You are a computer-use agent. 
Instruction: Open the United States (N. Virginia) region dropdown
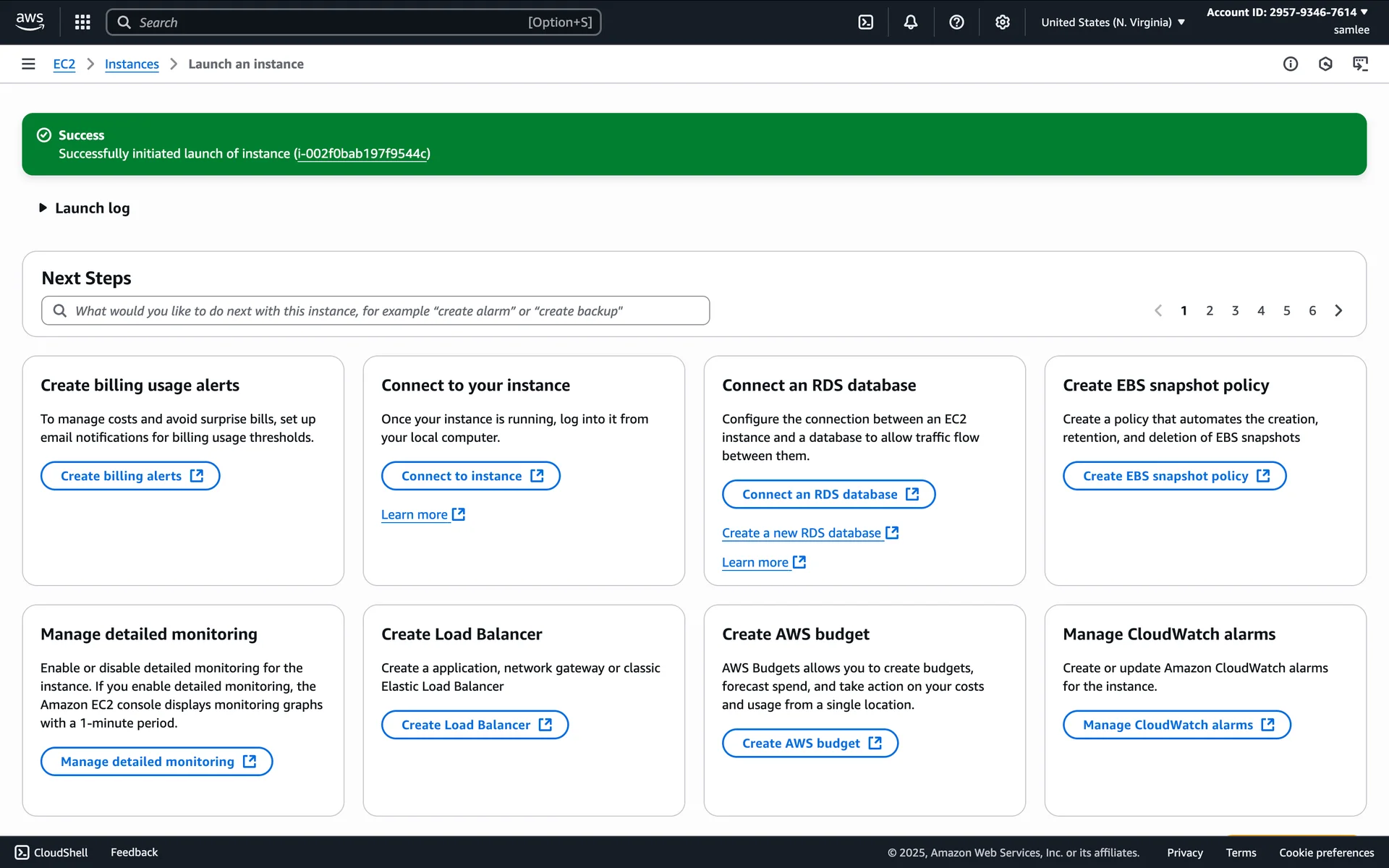[1113, 22]
